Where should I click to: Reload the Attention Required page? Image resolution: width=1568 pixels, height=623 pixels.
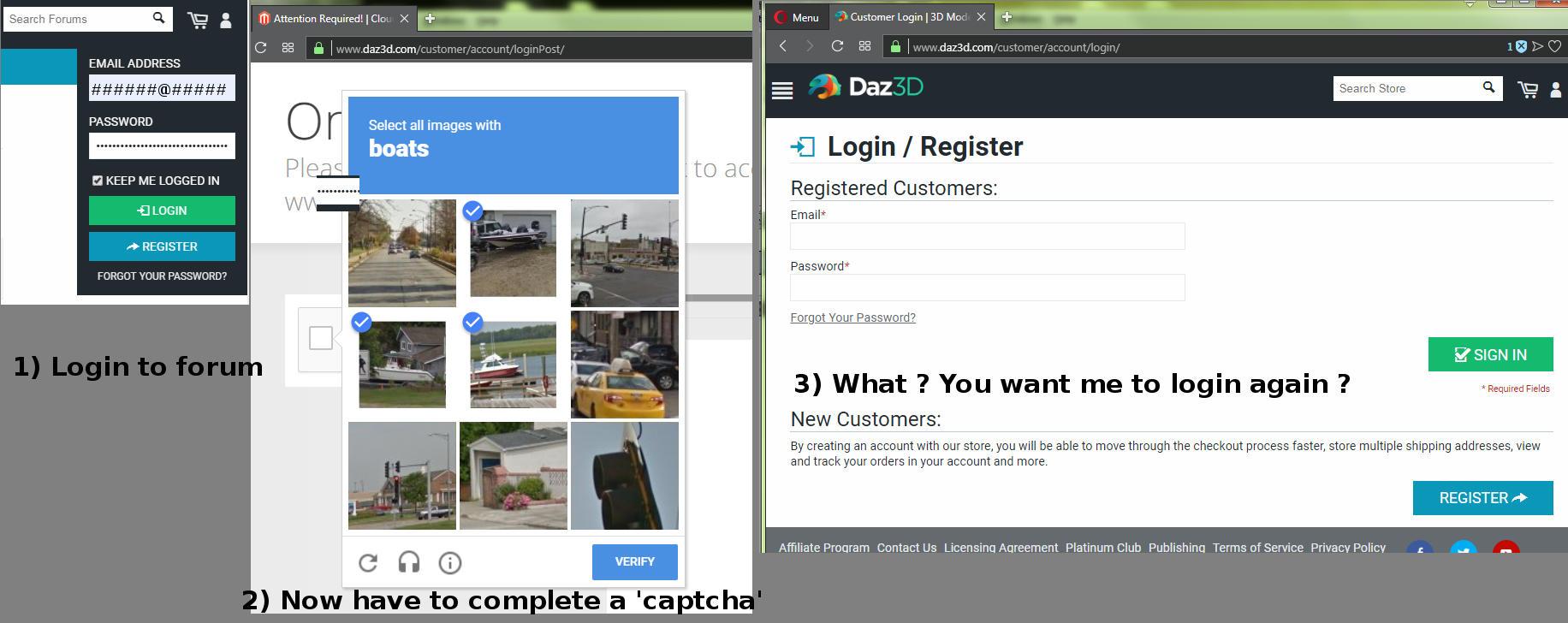(x=261, y=48)
